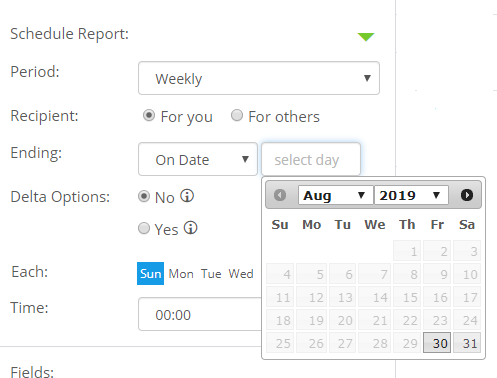Open the Aug month dropdown
497x378 pixels.
pyautogui.click(x=335, y=195)
